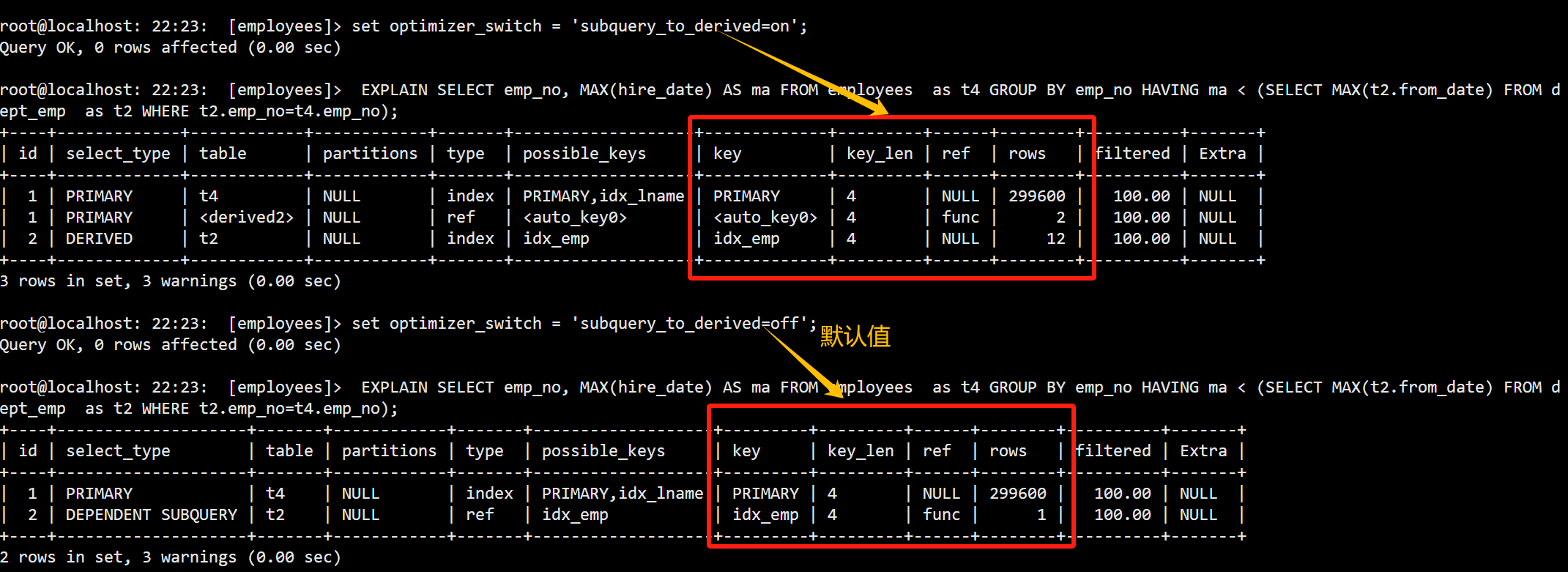
Task: Click '<auto_key0>' under the key column
Action: coord(765,218)
